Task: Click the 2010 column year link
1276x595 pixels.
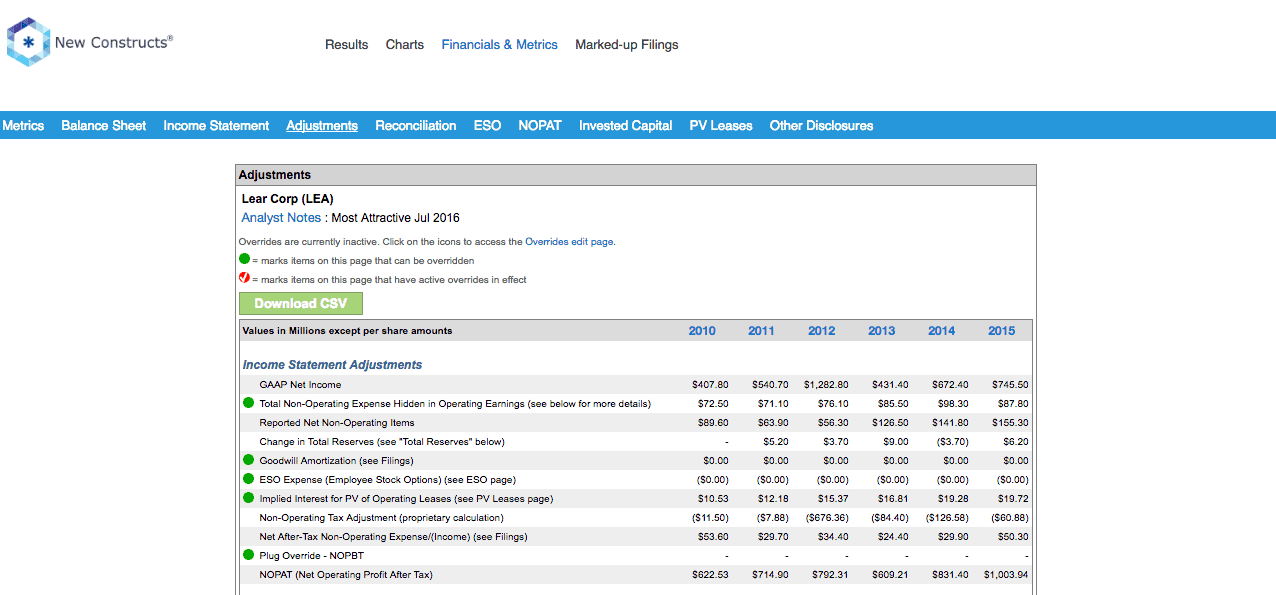Action: pos(702,331)
